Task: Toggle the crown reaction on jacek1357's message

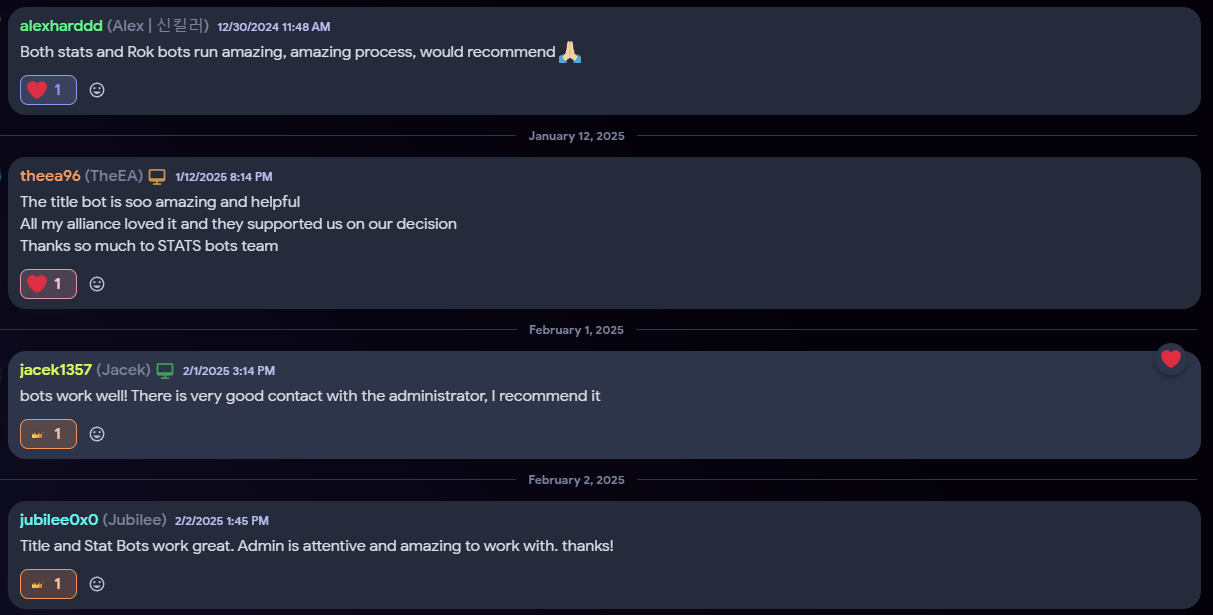Action: [x=48, y=434]
